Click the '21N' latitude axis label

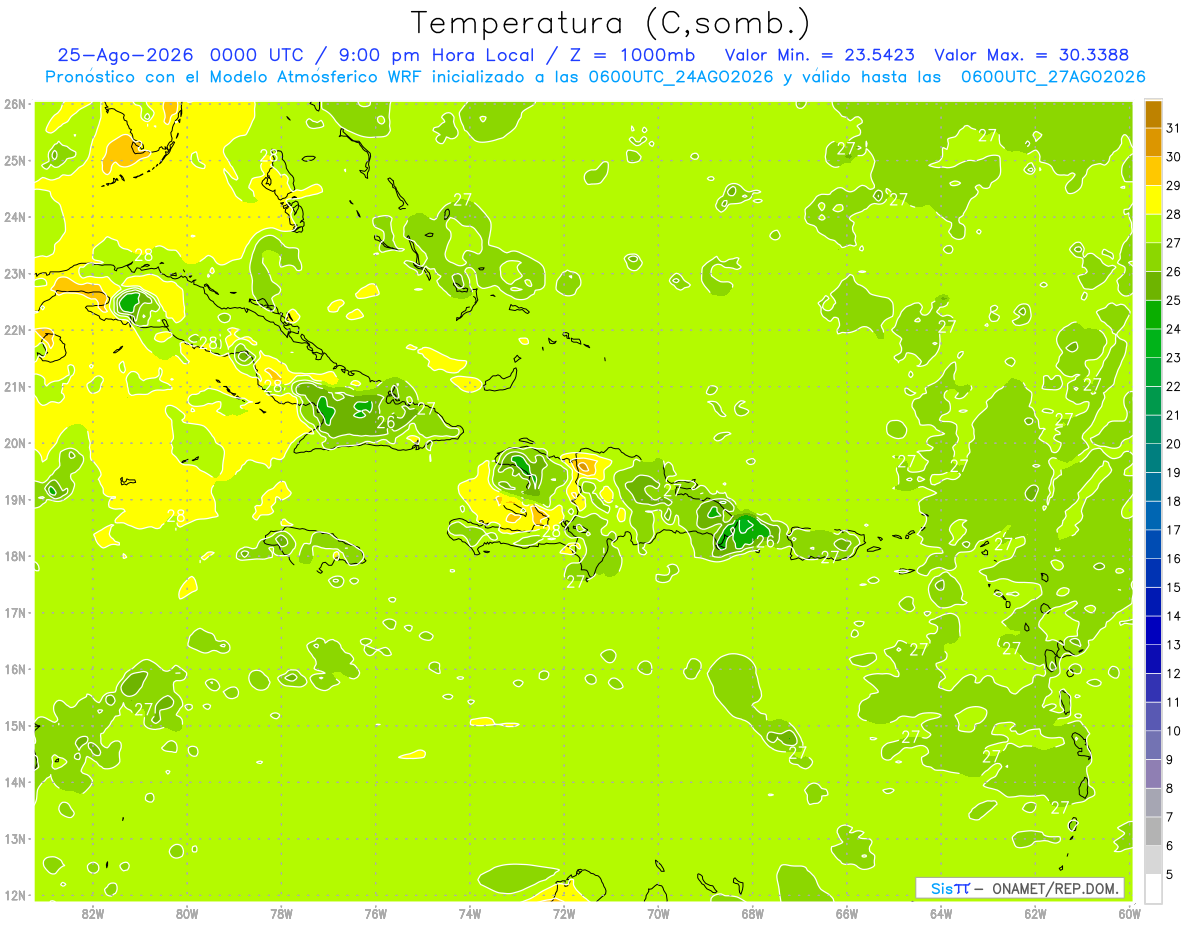[x=15, y=386]
